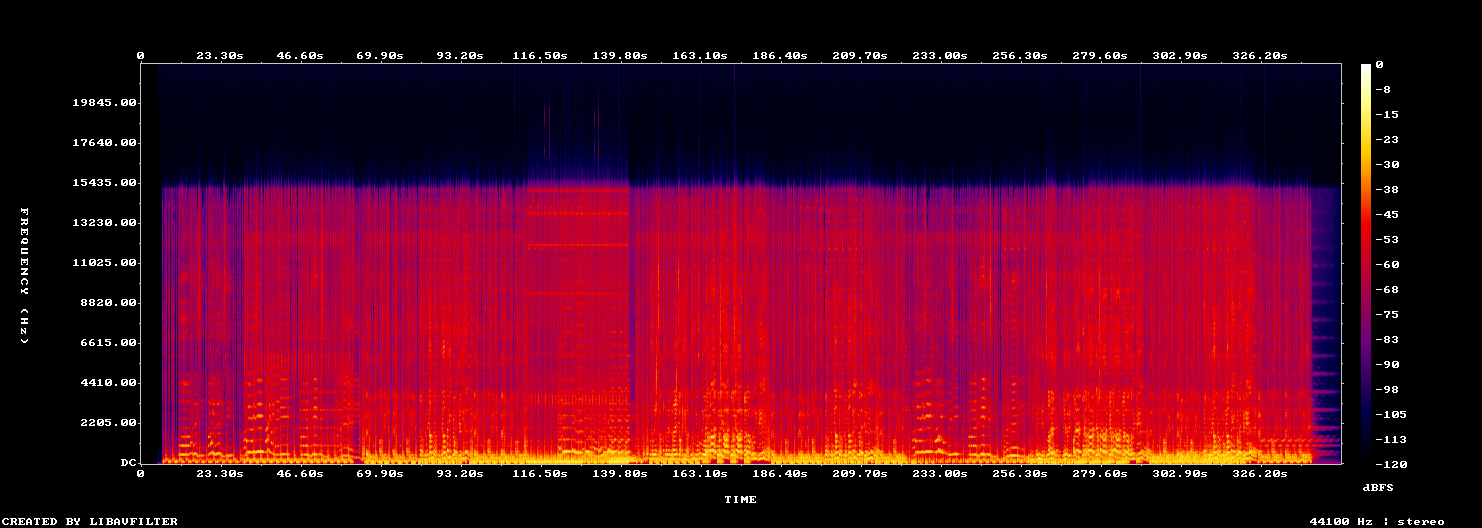Click the dBFS legend label
The width and height of the screenshot is (1482, 528).
point(1377,487)
